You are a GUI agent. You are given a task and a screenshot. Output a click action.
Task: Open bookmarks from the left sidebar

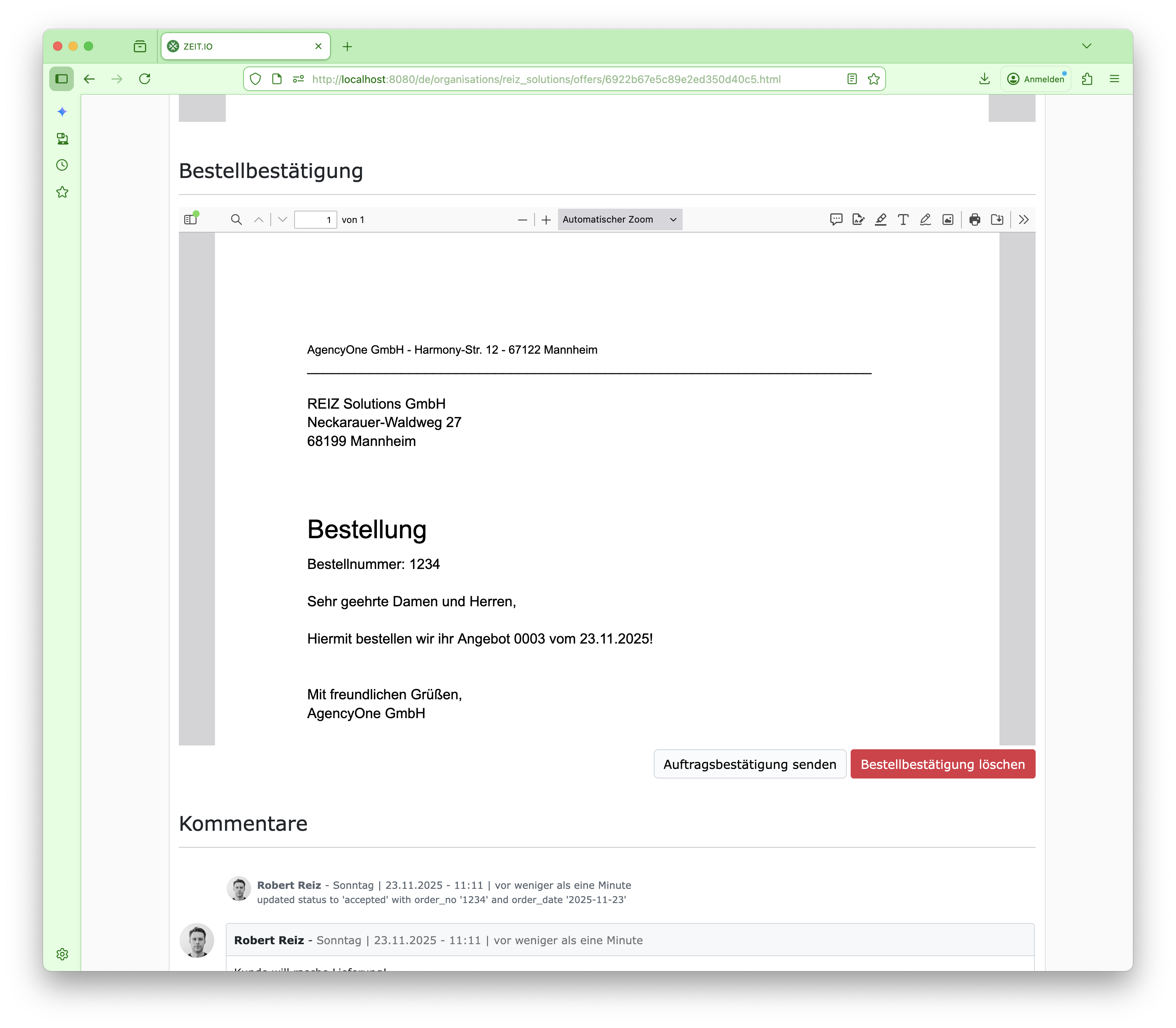(x=62, y=191)
